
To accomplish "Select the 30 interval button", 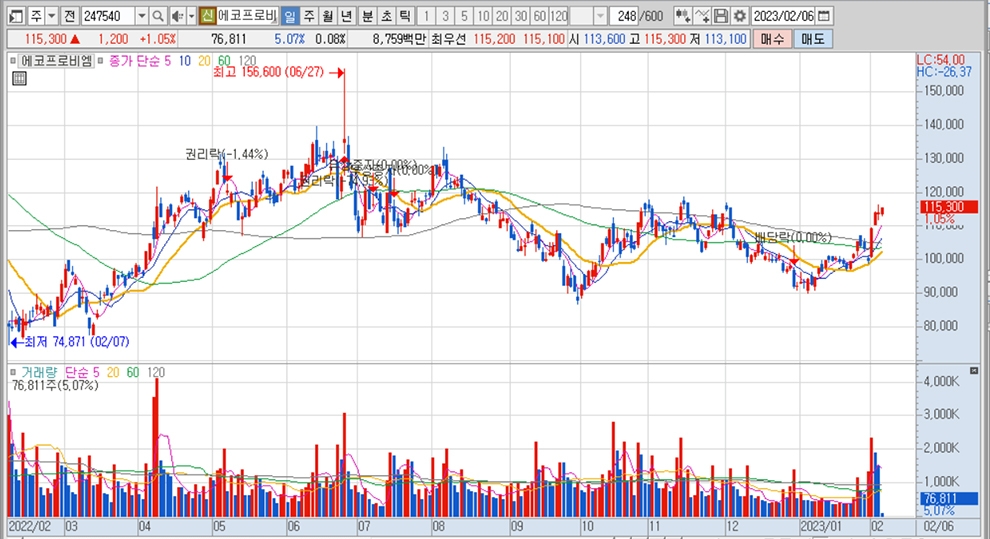I will point(521,16).
